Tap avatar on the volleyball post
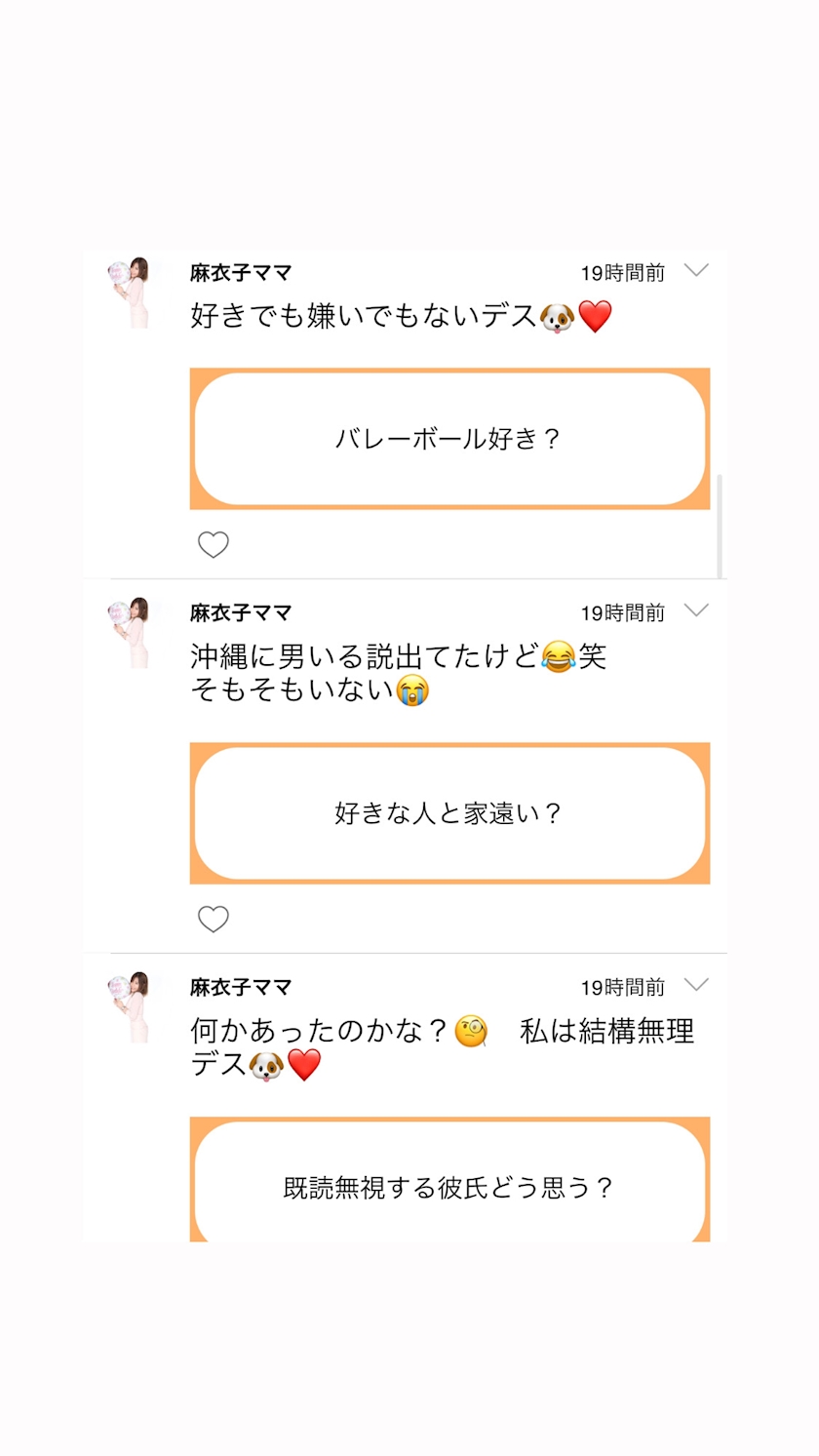The image size is (819, 1456). [x=128, y=293]
